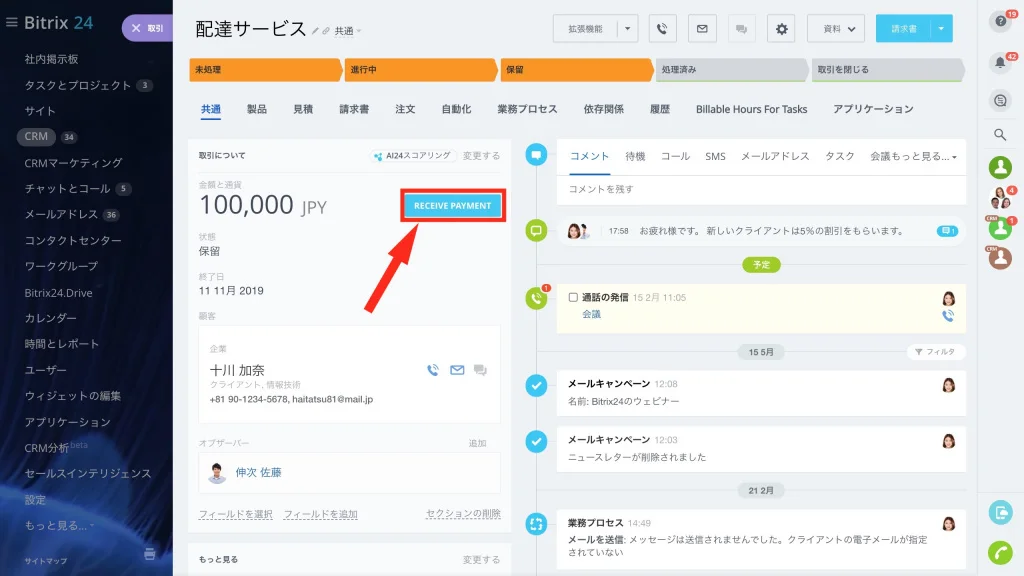Open the Billable Hours For Tasks tab
1024x576 pixels.
751,109
